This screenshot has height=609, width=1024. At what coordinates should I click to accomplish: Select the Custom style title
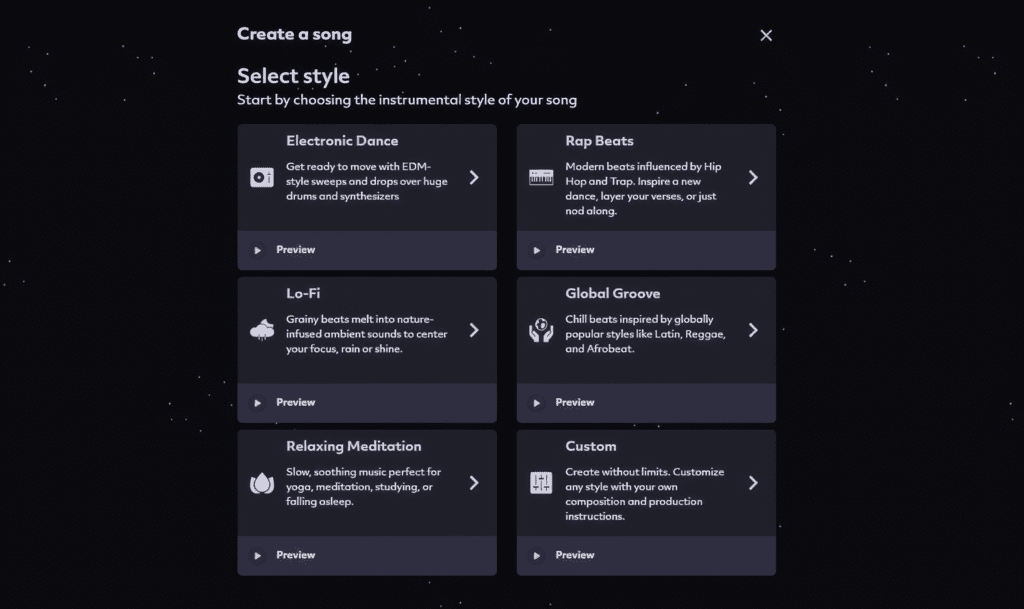[x=590, y=446]
